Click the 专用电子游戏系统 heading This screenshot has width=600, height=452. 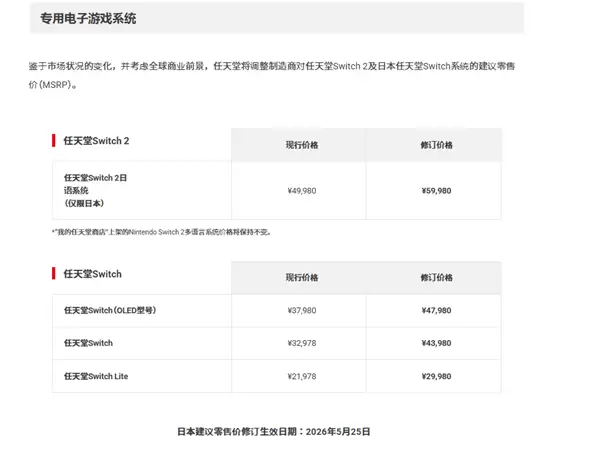tap(88, 18)
